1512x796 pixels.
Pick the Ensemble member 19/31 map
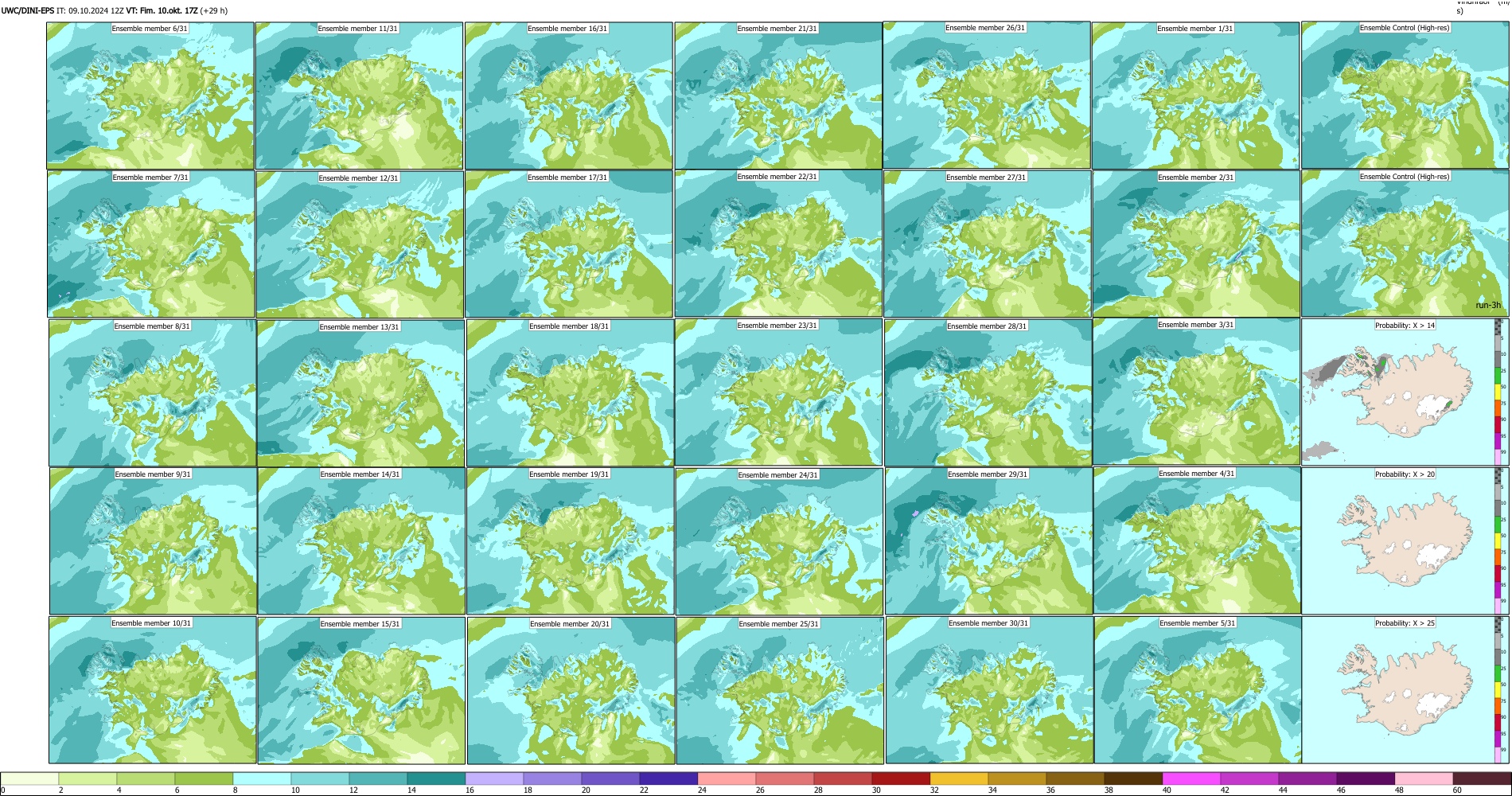[570, 540]
